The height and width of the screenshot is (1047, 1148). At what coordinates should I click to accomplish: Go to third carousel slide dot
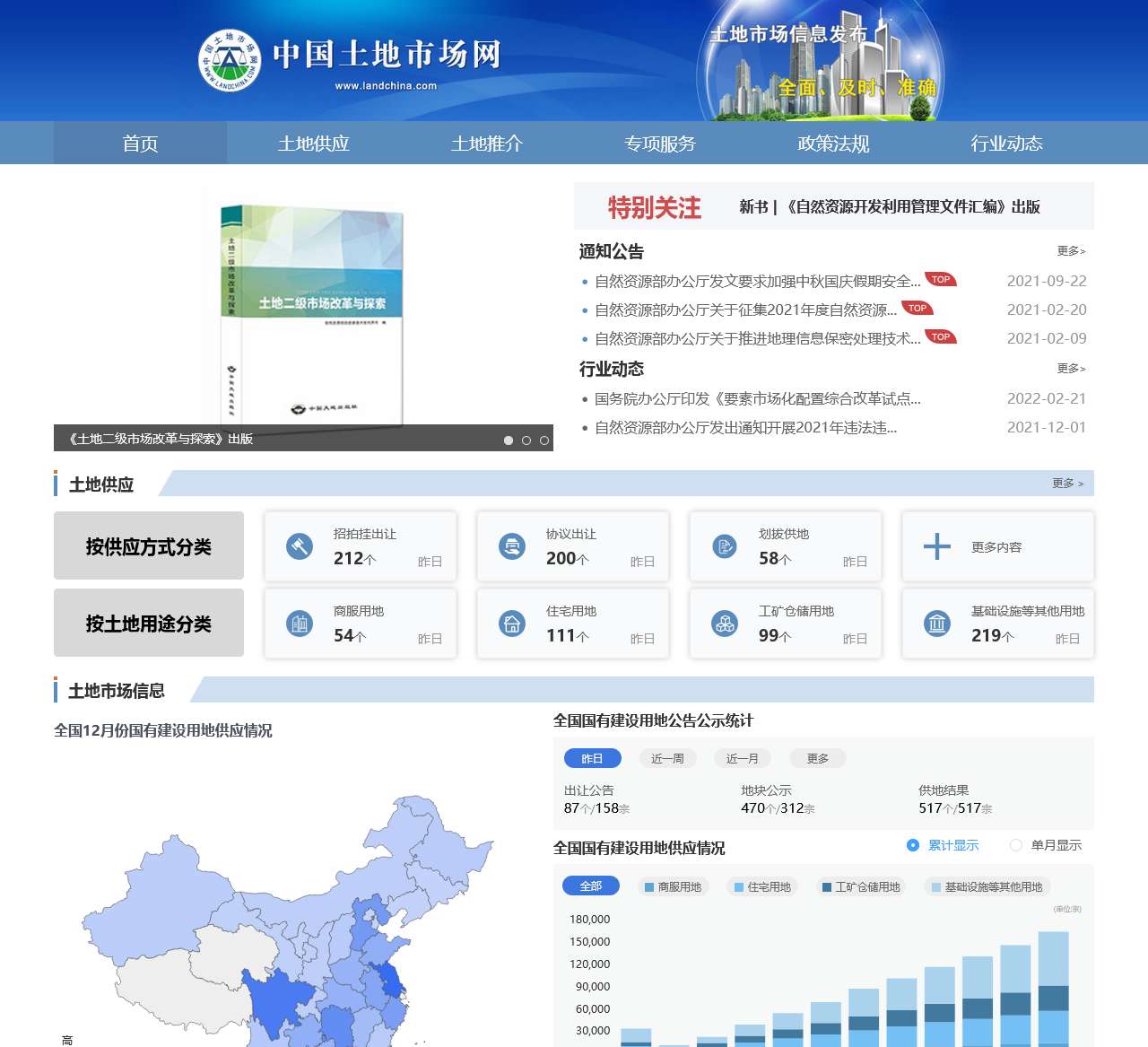[544, 441]
